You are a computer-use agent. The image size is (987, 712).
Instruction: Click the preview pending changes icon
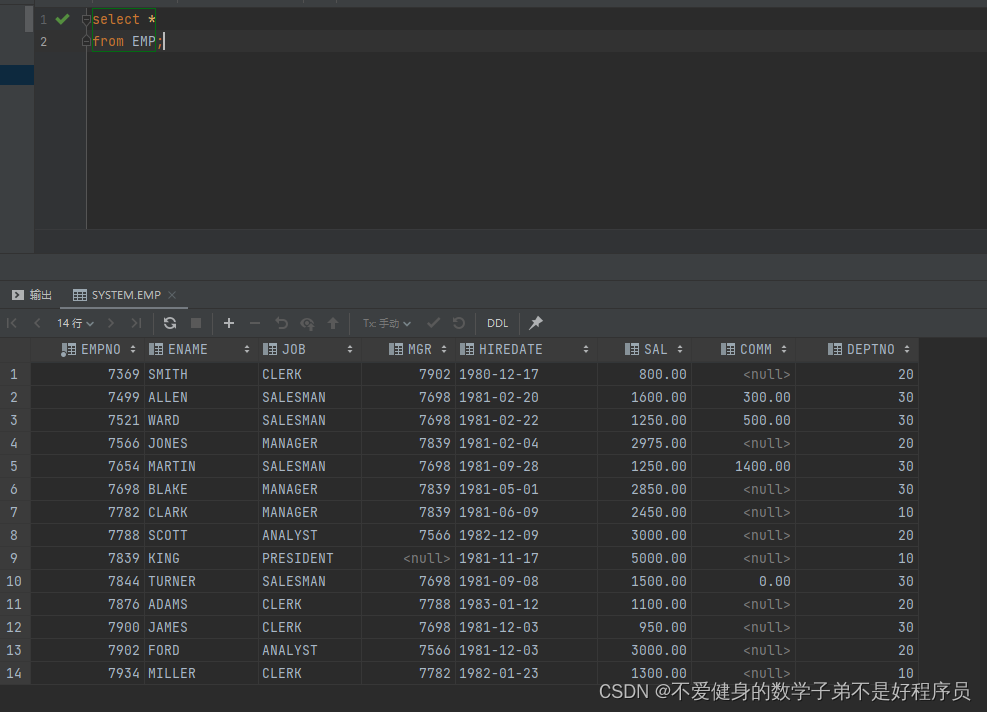tap(307, 323)
